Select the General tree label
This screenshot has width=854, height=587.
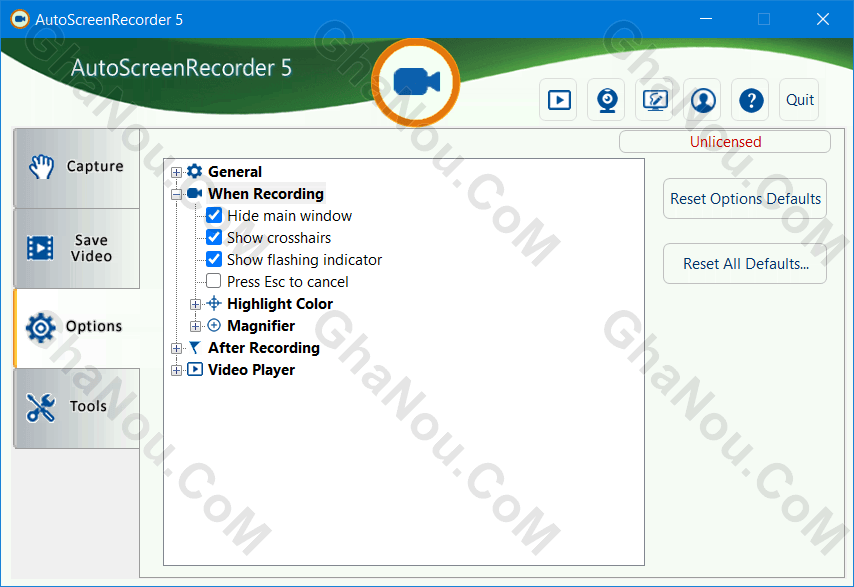pyautogui.click(x=235, y=172)
